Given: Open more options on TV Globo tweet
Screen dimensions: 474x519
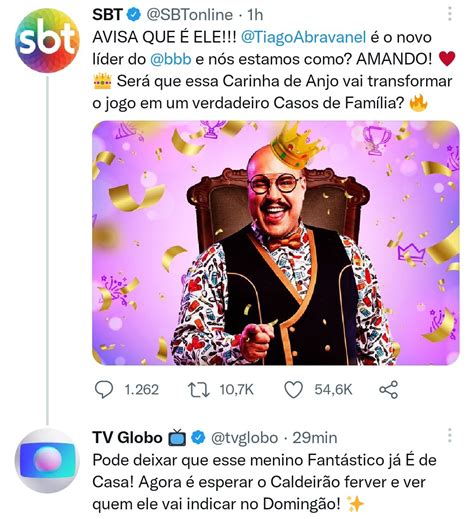Looking at the screenshot, I should tap(450, 435).
